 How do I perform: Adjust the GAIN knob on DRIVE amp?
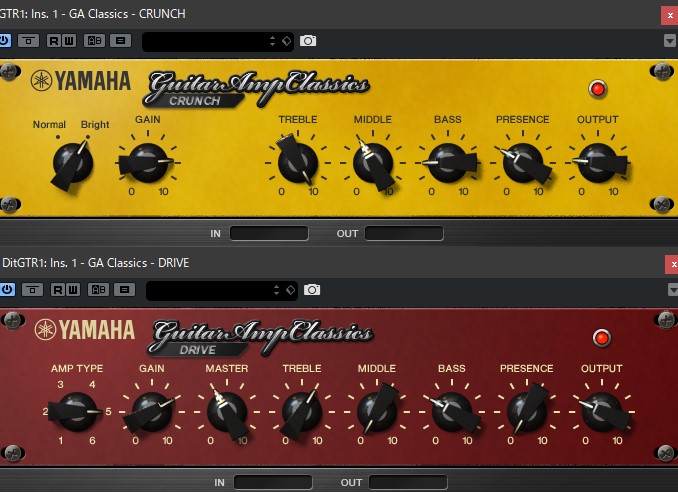(151, 412)
